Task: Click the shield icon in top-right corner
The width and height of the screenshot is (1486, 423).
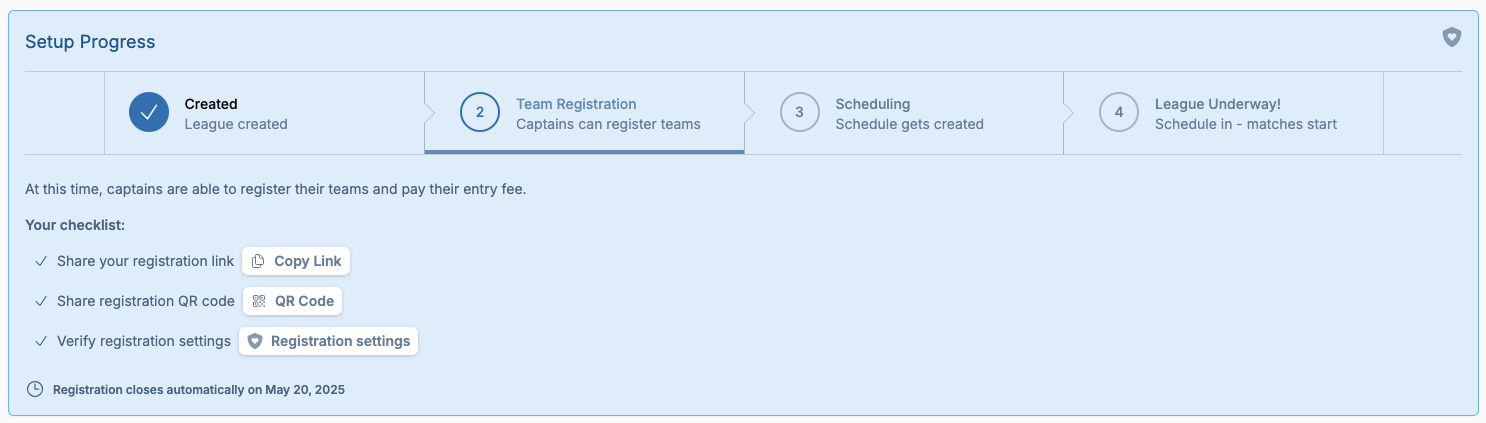Action: coord(1451,38)
